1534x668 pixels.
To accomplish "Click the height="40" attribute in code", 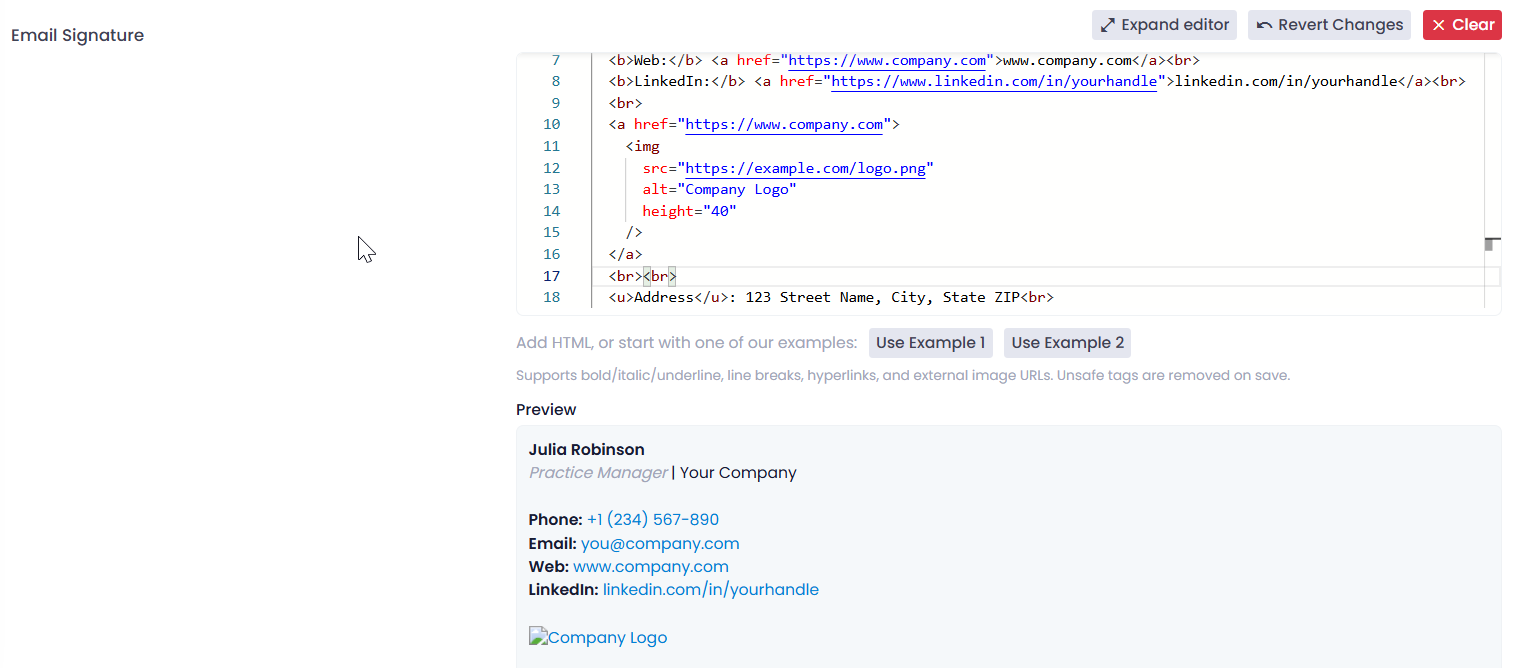I will point(689,211).
